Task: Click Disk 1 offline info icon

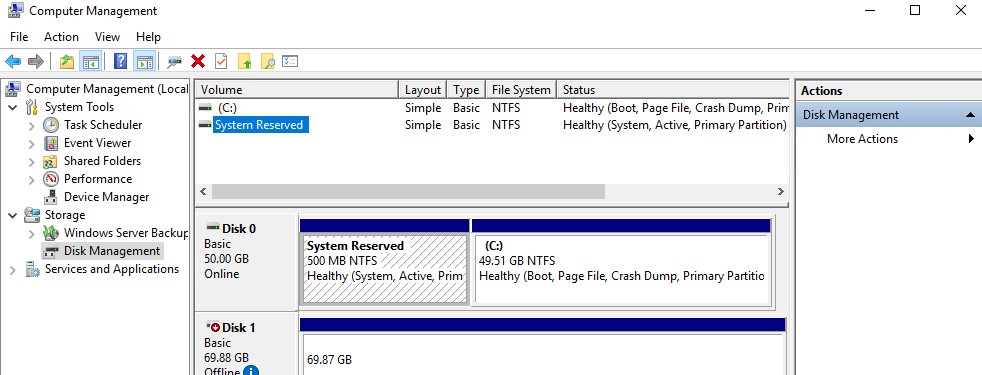Action: (251, 371)
